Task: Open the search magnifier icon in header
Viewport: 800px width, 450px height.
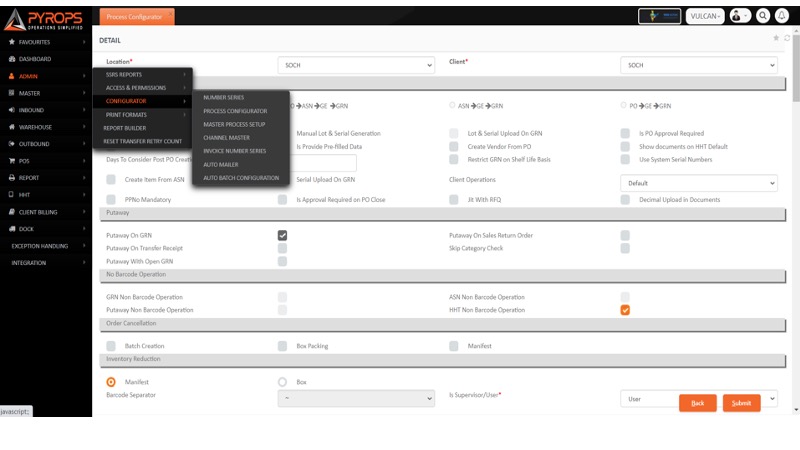Action: [x=763, y=16]
